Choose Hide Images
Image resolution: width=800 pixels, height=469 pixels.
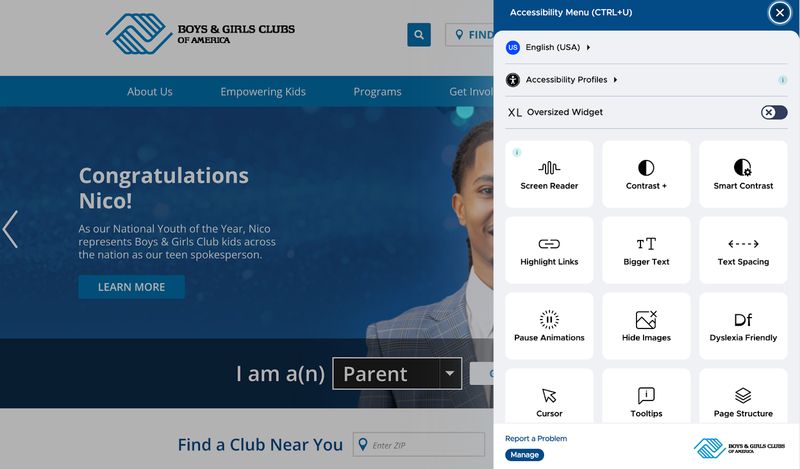(x=646, y=326)
